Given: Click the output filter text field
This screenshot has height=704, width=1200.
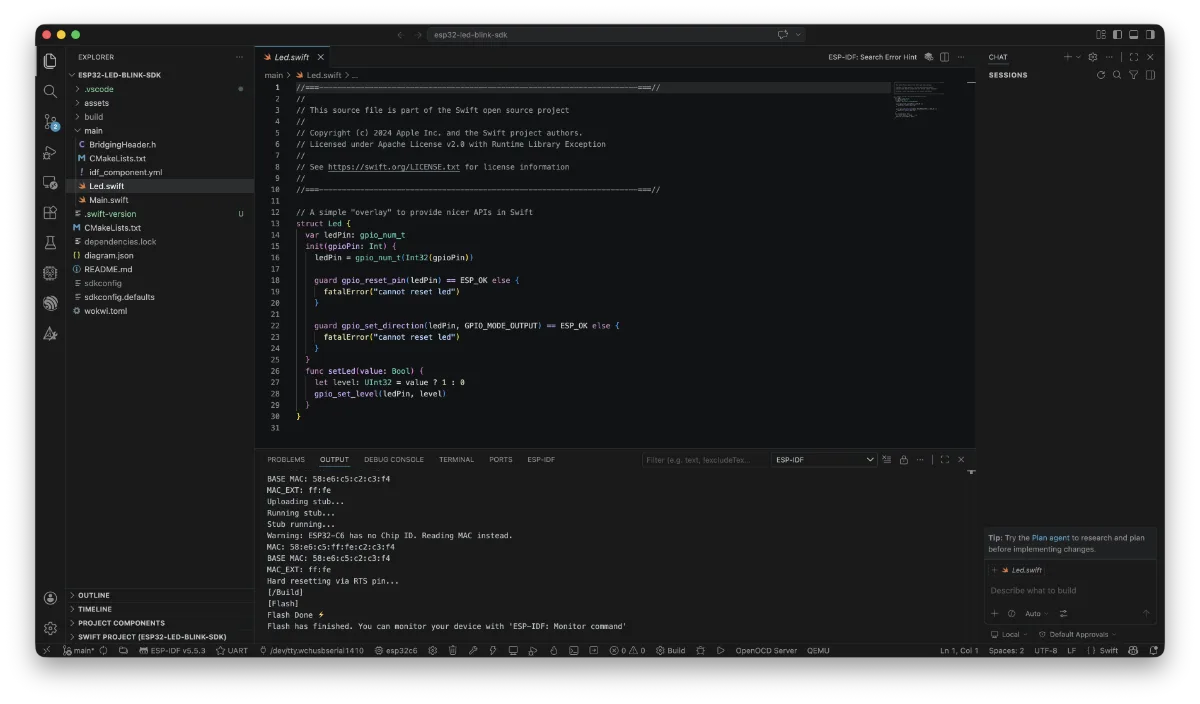Looking at the screenshot, I should (702, 460).
